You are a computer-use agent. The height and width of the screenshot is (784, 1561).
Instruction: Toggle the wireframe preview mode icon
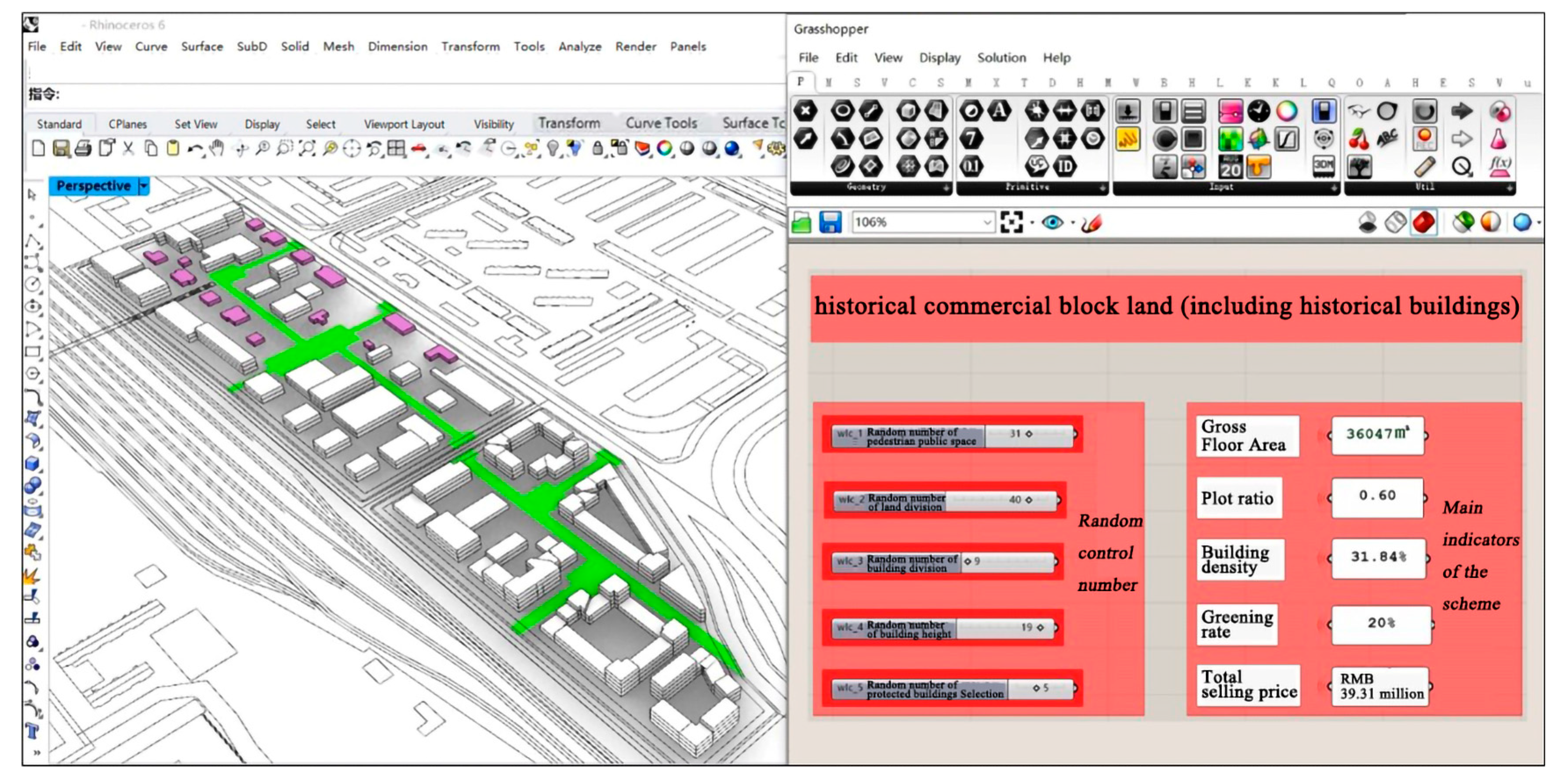[1396, 222]
